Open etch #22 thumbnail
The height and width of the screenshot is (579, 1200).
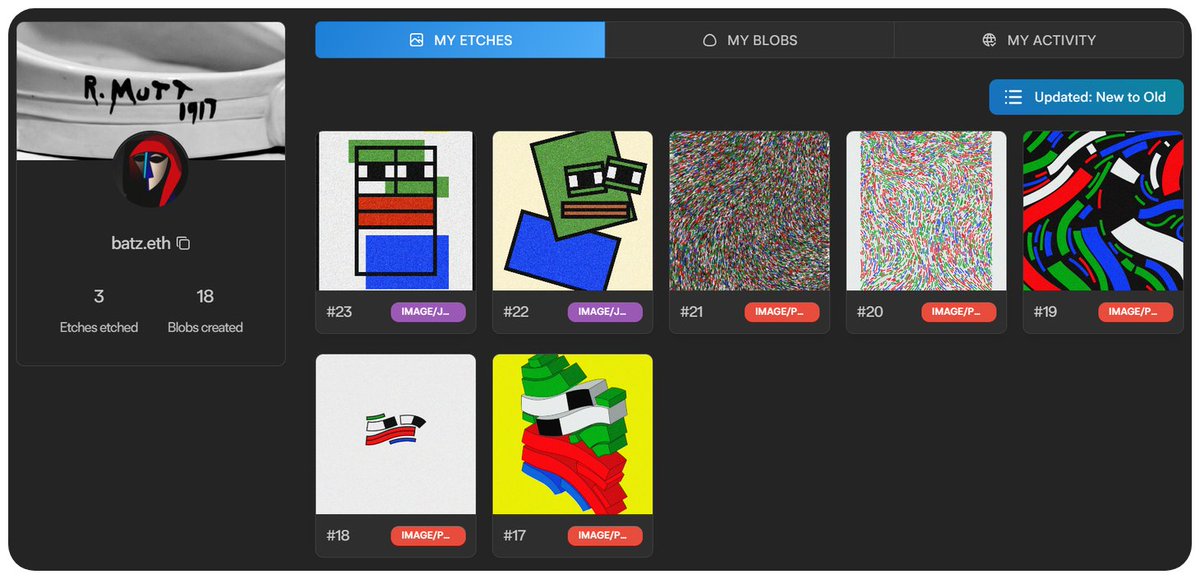(x=573, y=211)
